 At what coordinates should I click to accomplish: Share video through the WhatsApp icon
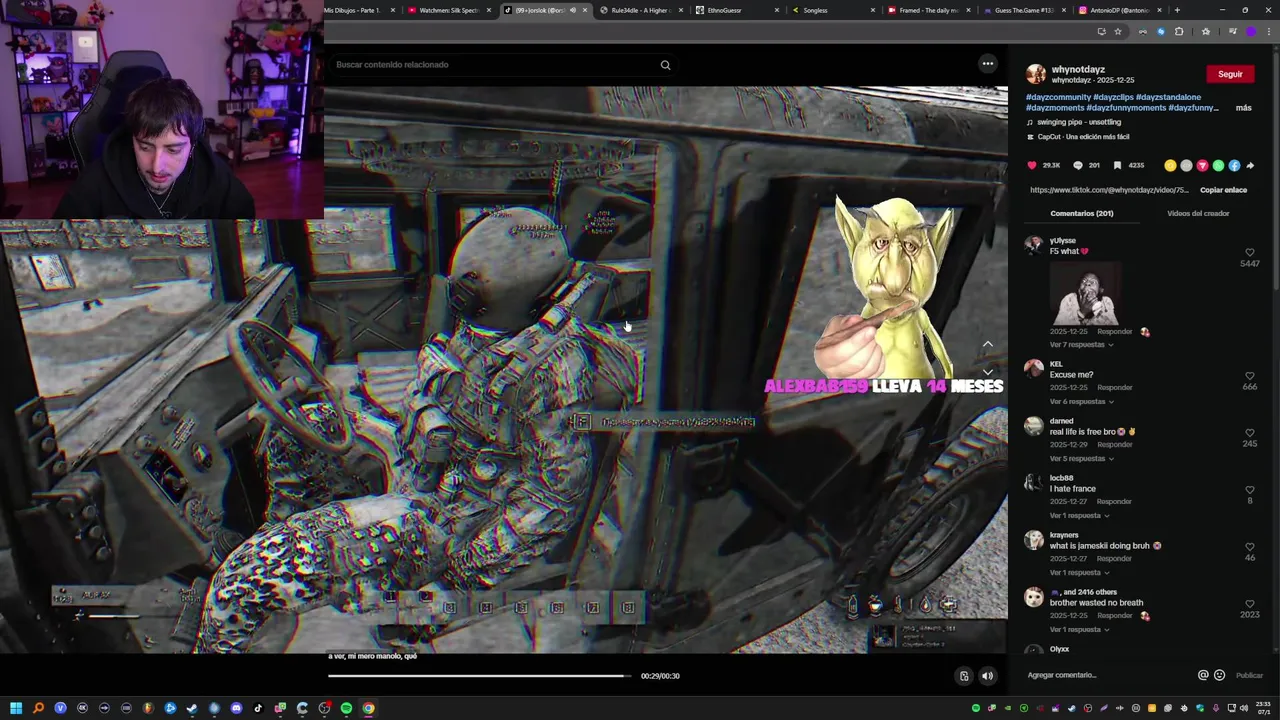[1218, 166]
